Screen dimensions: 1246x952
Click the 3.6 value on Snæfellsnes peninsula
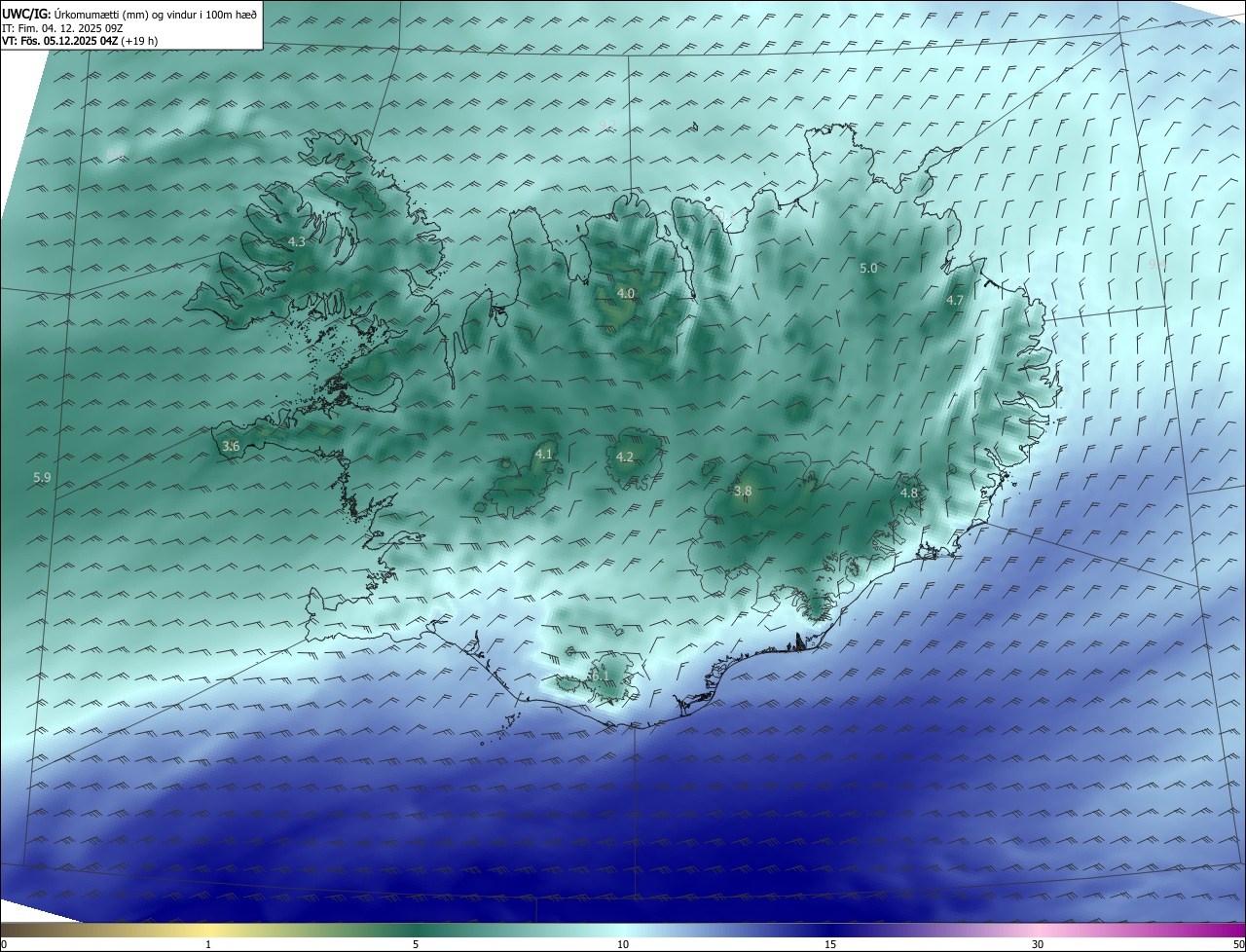pos(231,446)
